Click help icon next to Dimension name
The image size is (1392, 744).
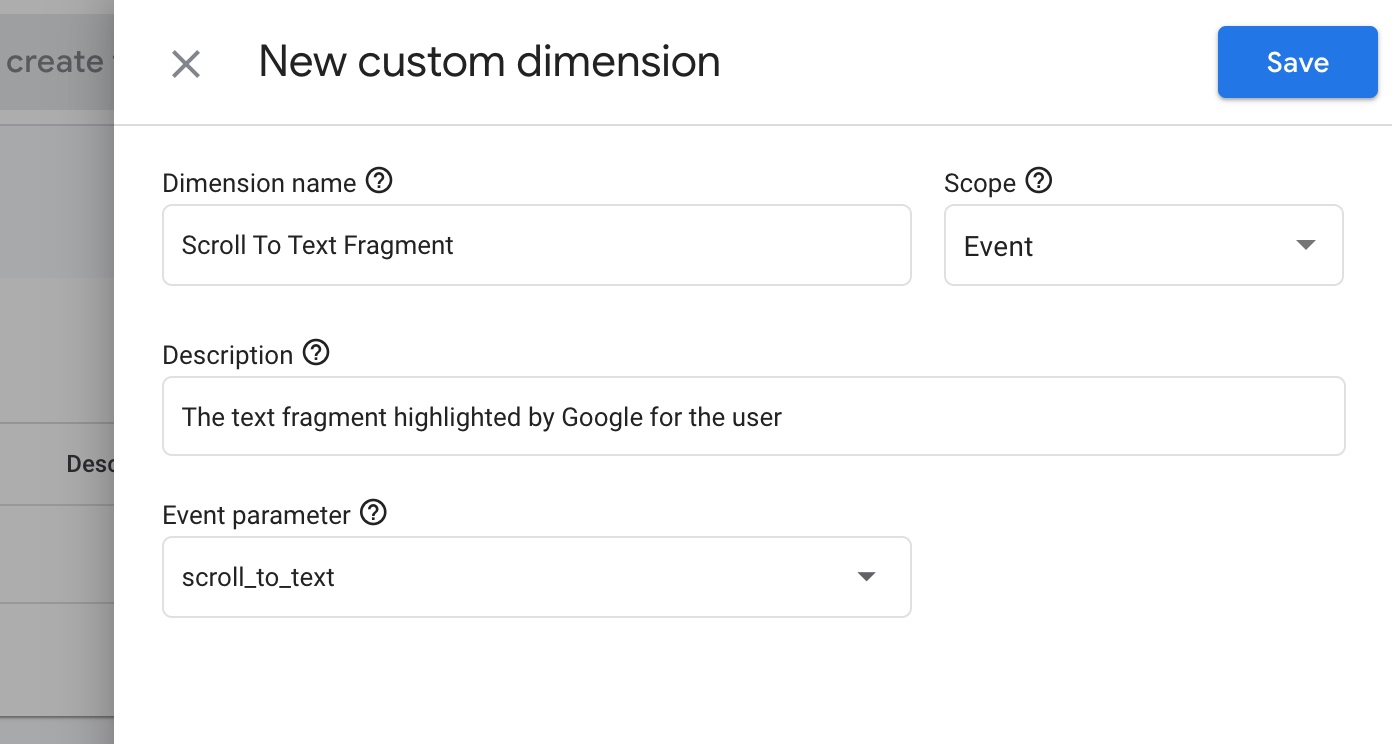tap(379, 181)
